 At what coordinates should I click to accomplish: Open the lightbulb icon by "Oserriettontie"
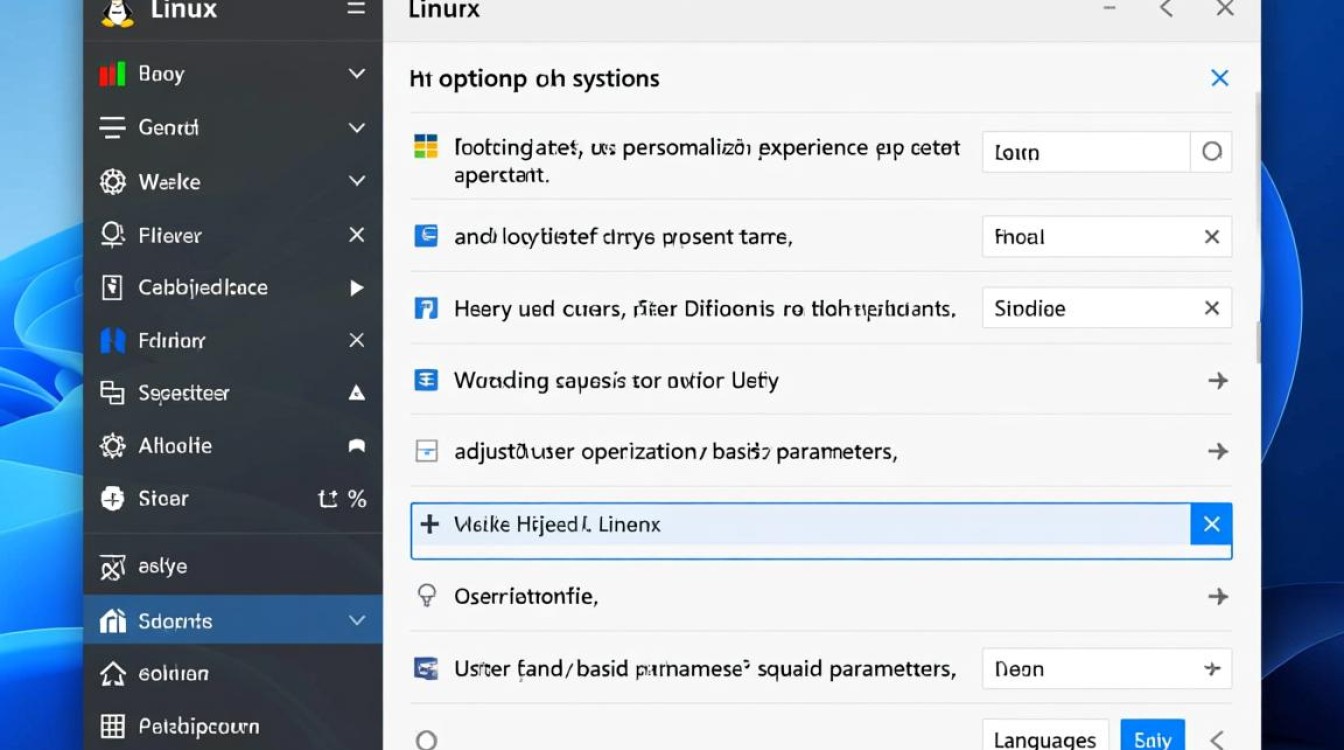[x=429, y=595]
